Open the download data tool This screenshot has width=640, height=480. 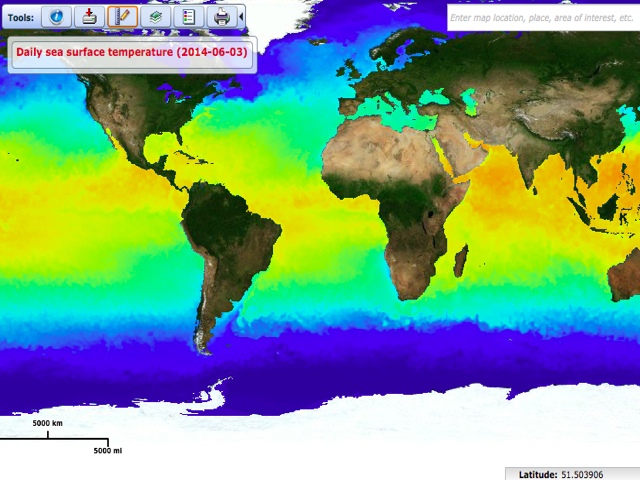click(89, 16)
